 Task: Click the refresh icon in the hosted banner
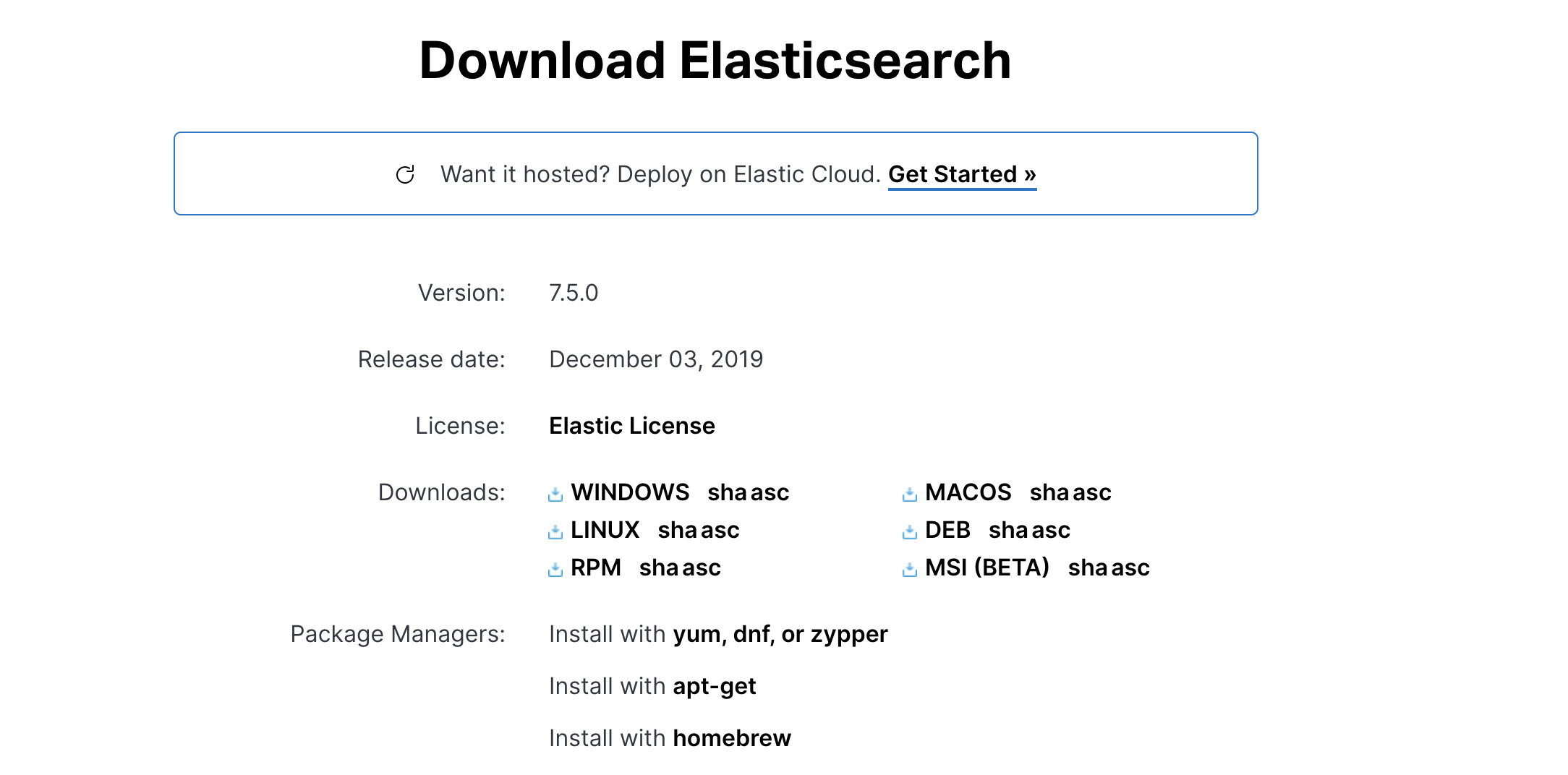[405, 174]
